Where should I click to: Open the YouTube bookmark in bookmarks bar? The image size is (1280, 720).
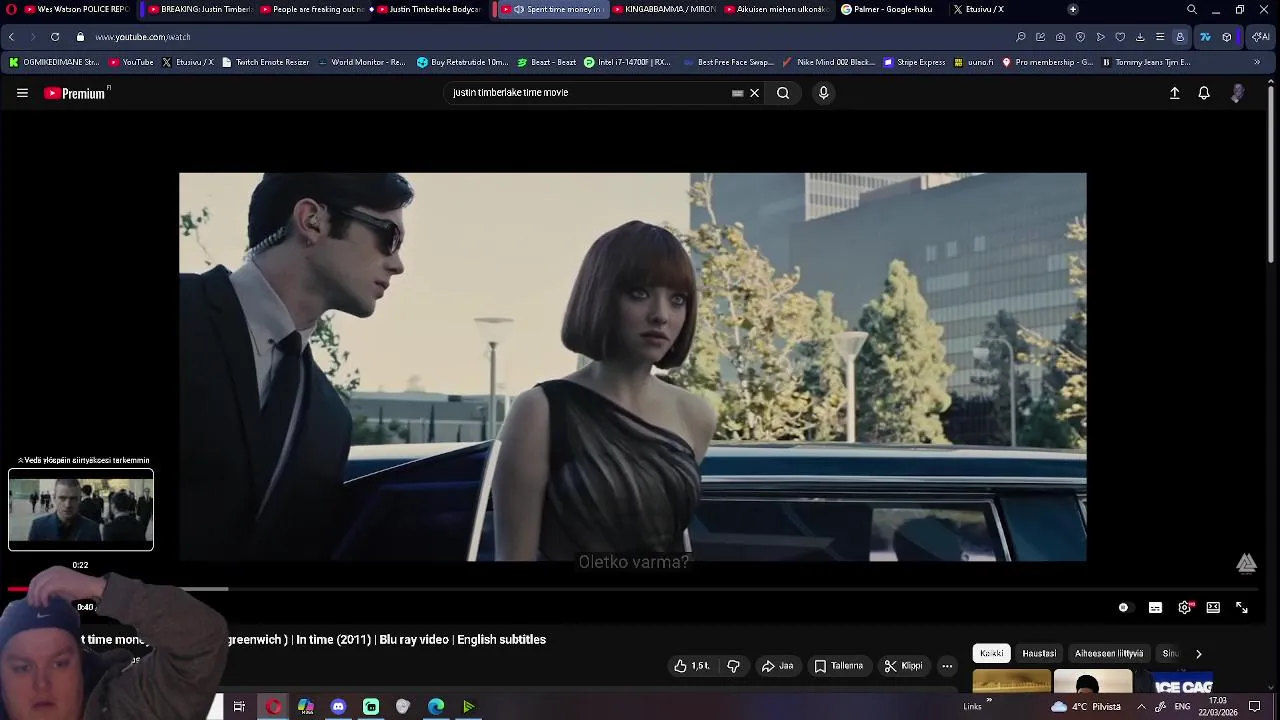tap(131, 62)
